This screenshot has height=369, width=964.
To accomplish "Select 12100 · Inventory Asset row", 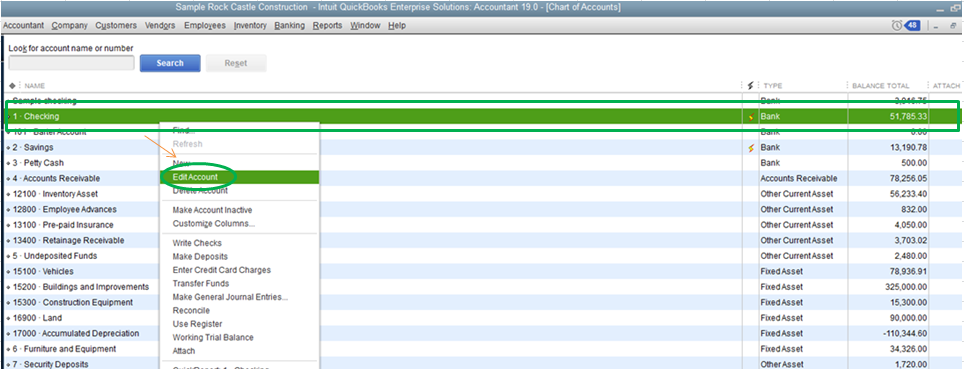I will point(482,194).
